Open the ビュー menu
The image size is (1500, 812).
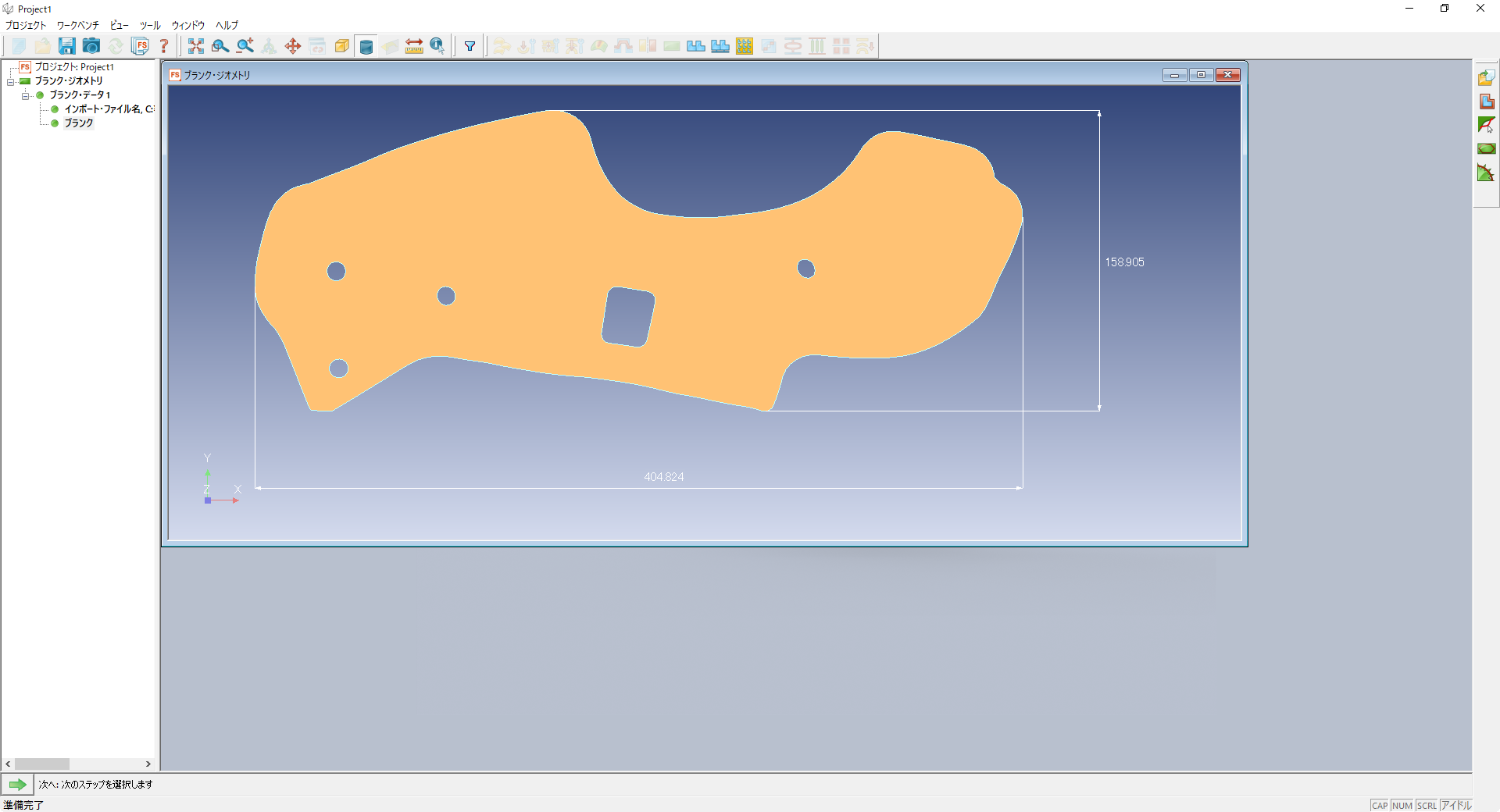119,25
